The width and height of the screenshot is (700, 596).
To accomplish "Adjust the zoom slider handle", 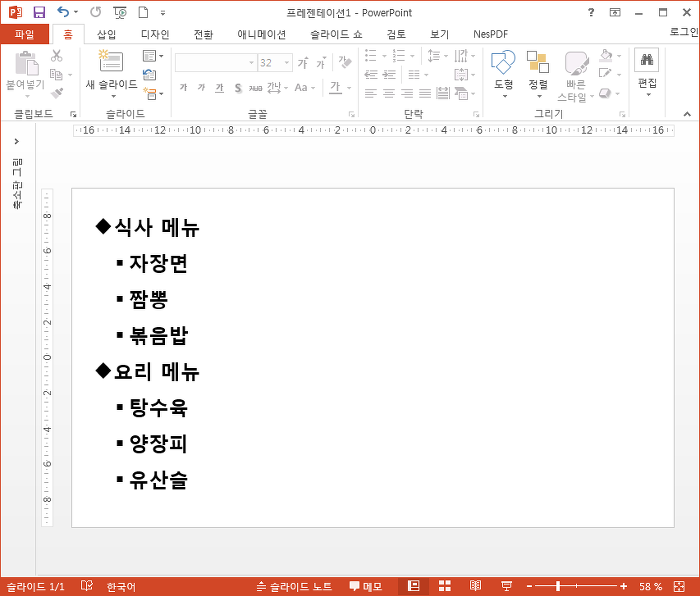I will [x=558, y=586].
